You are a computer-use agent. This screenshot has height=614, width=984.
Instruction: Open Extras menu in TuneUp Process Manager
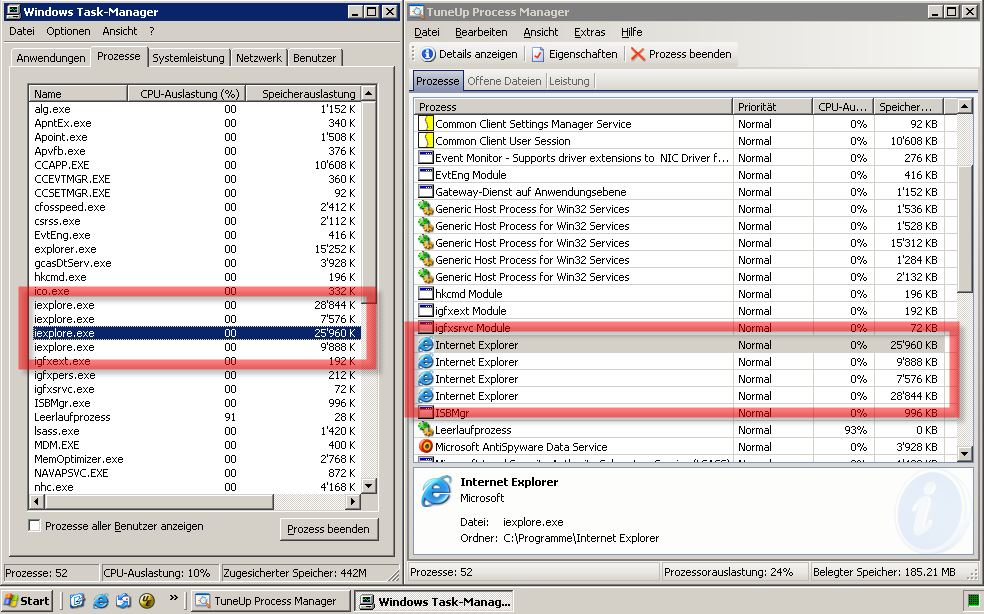[589, 32]
